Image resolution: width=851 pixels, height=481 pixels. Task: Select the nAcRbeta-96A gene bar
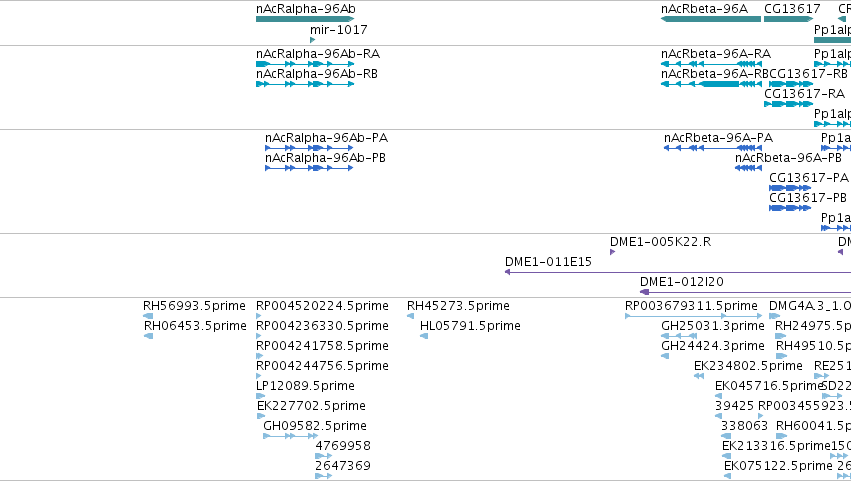(711, 19)
